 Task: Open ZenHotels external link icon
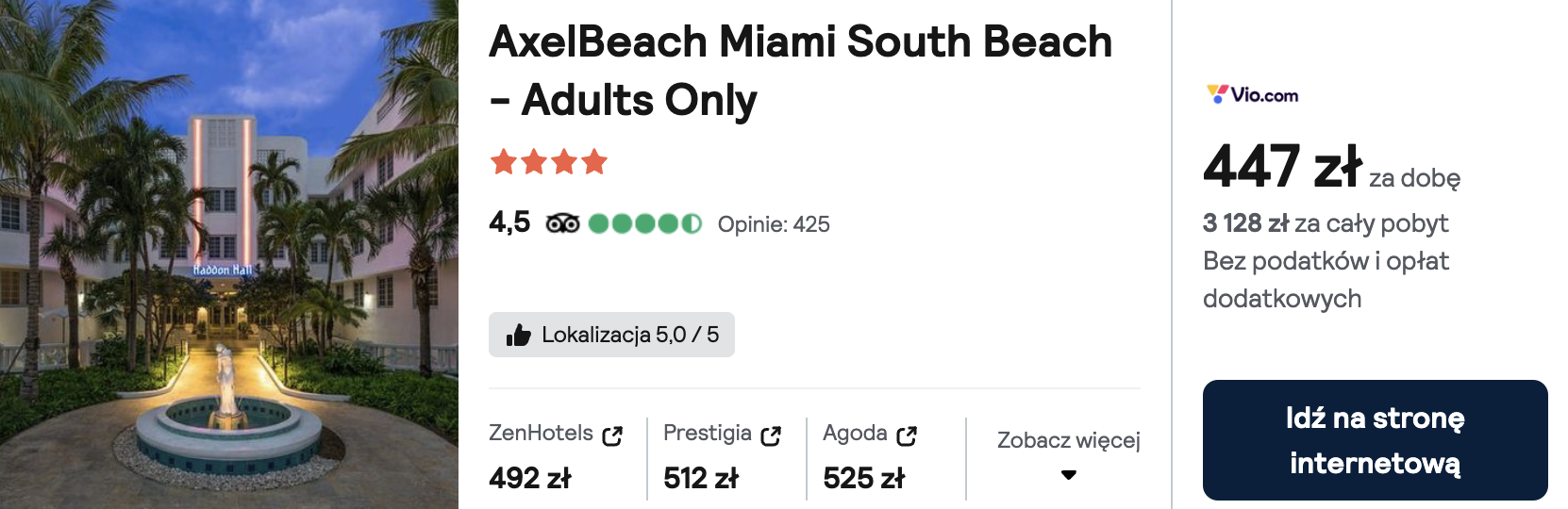click(x=612, y=435)
